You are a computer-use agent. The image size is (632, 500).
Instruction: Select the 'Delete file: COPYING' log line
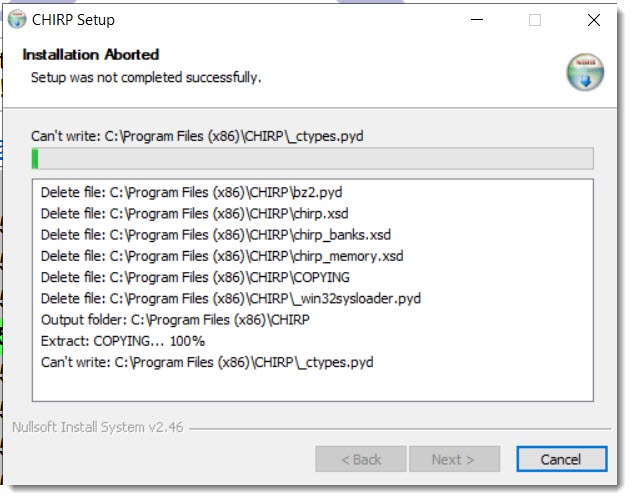[195, 278]
